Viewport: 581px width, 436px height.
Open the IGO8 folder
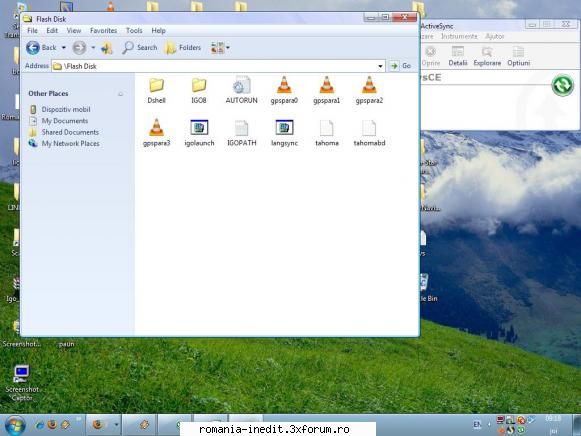point(199,90)
